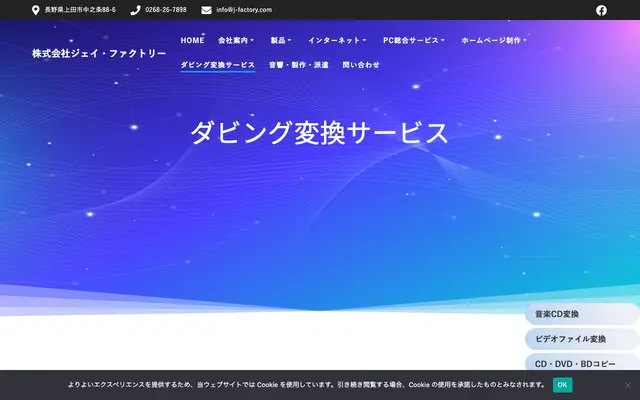640x400 pixels.
Task: Click the cookie notice message text
Action: pyautogui.click(x=307, y=385)
